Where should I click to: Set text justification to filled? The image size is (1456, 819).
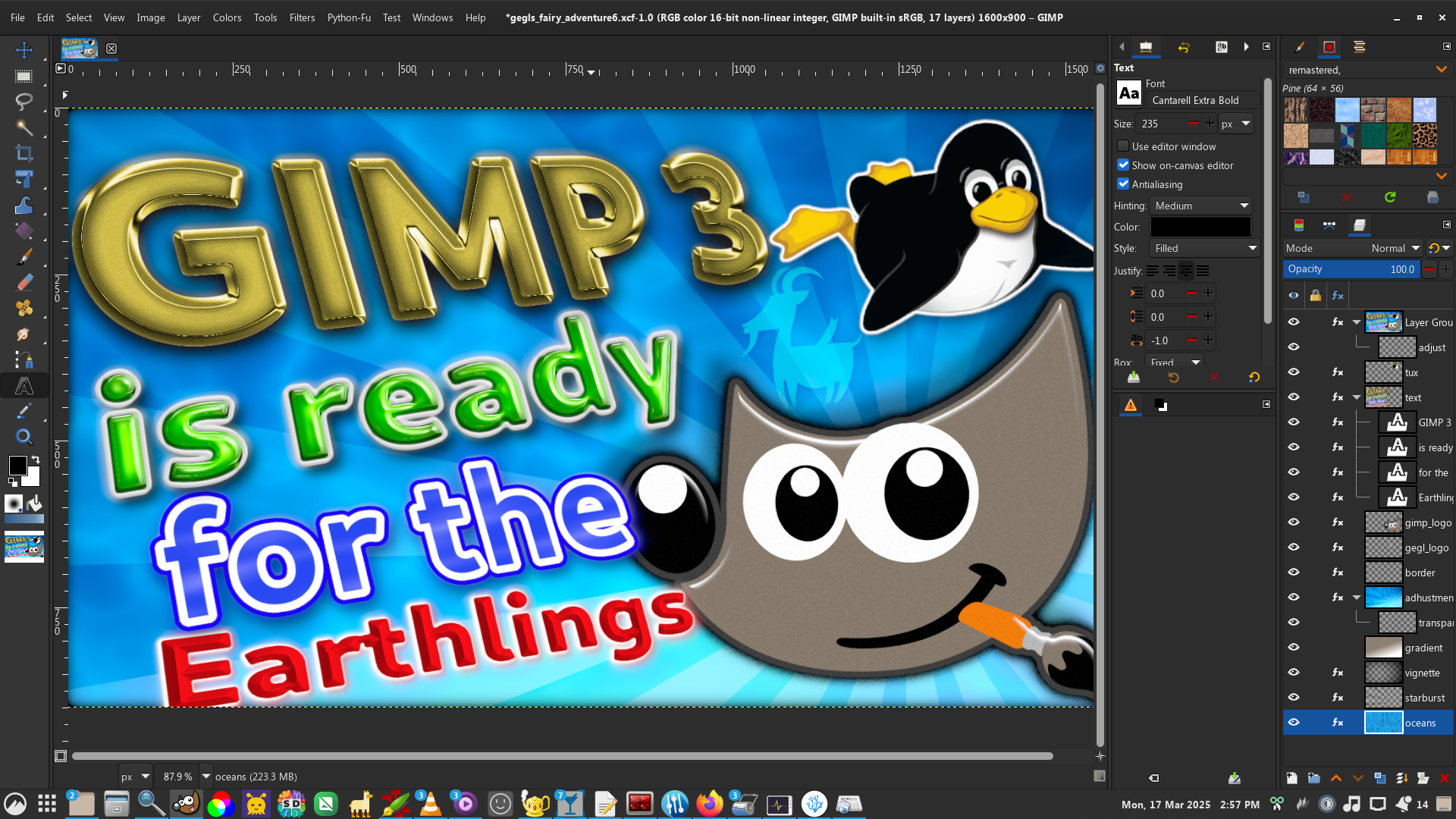[1203, 271]
